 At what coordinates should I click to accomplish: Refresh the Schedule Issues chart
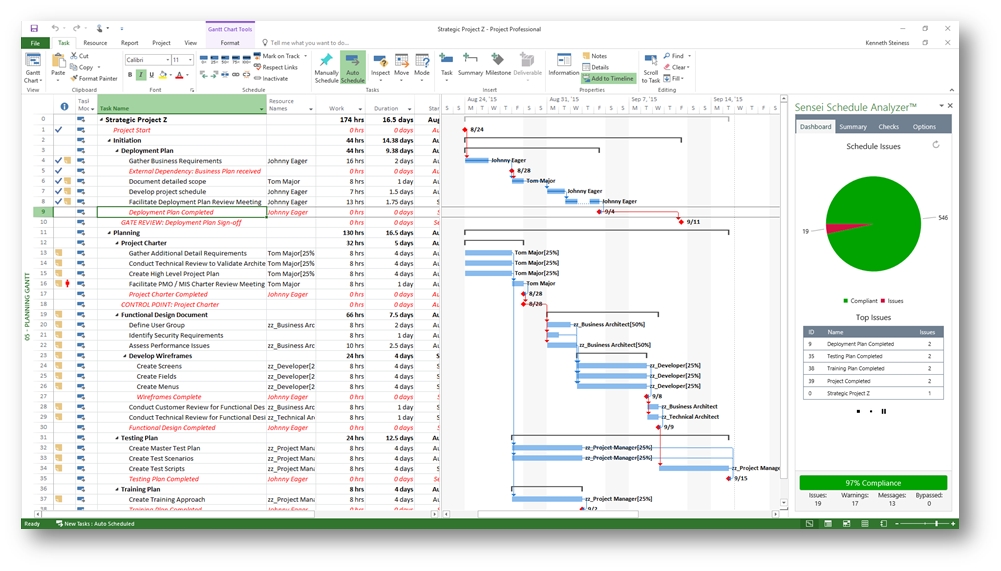(936, 145)
